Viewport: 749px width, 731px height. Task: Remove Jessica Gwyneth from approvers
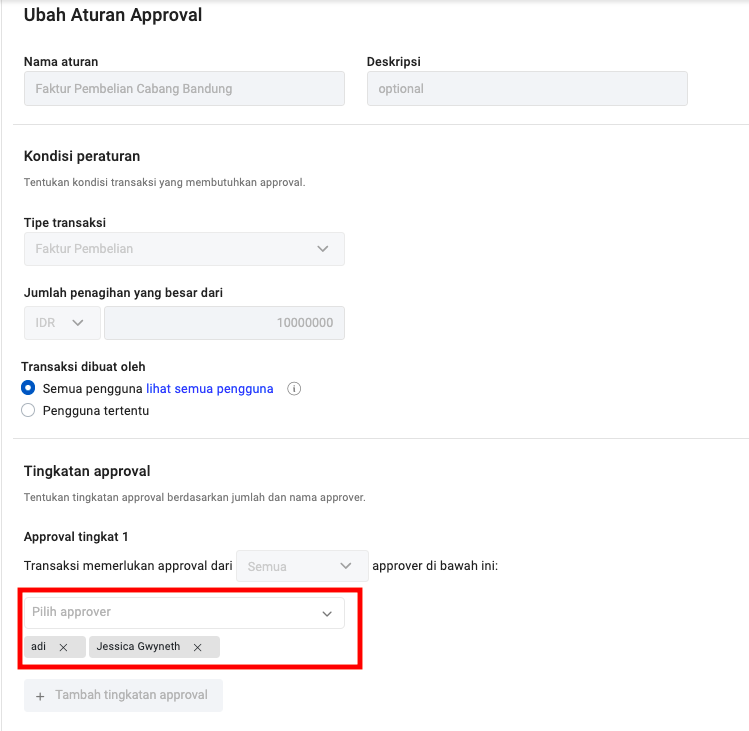coord(198,647)
